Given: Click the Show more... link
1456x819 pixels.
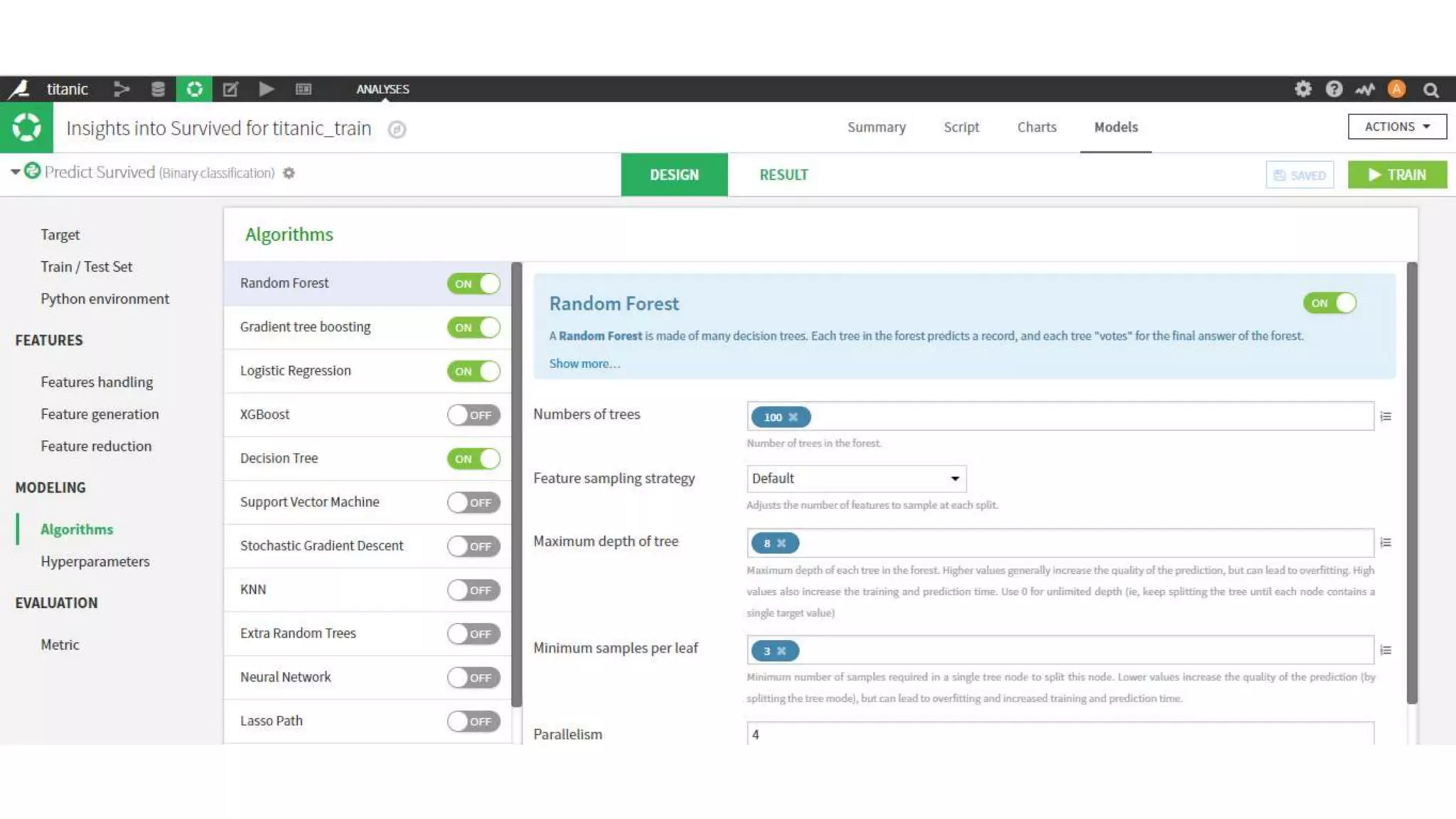Looking at the screenshot, I should [584, 363].
